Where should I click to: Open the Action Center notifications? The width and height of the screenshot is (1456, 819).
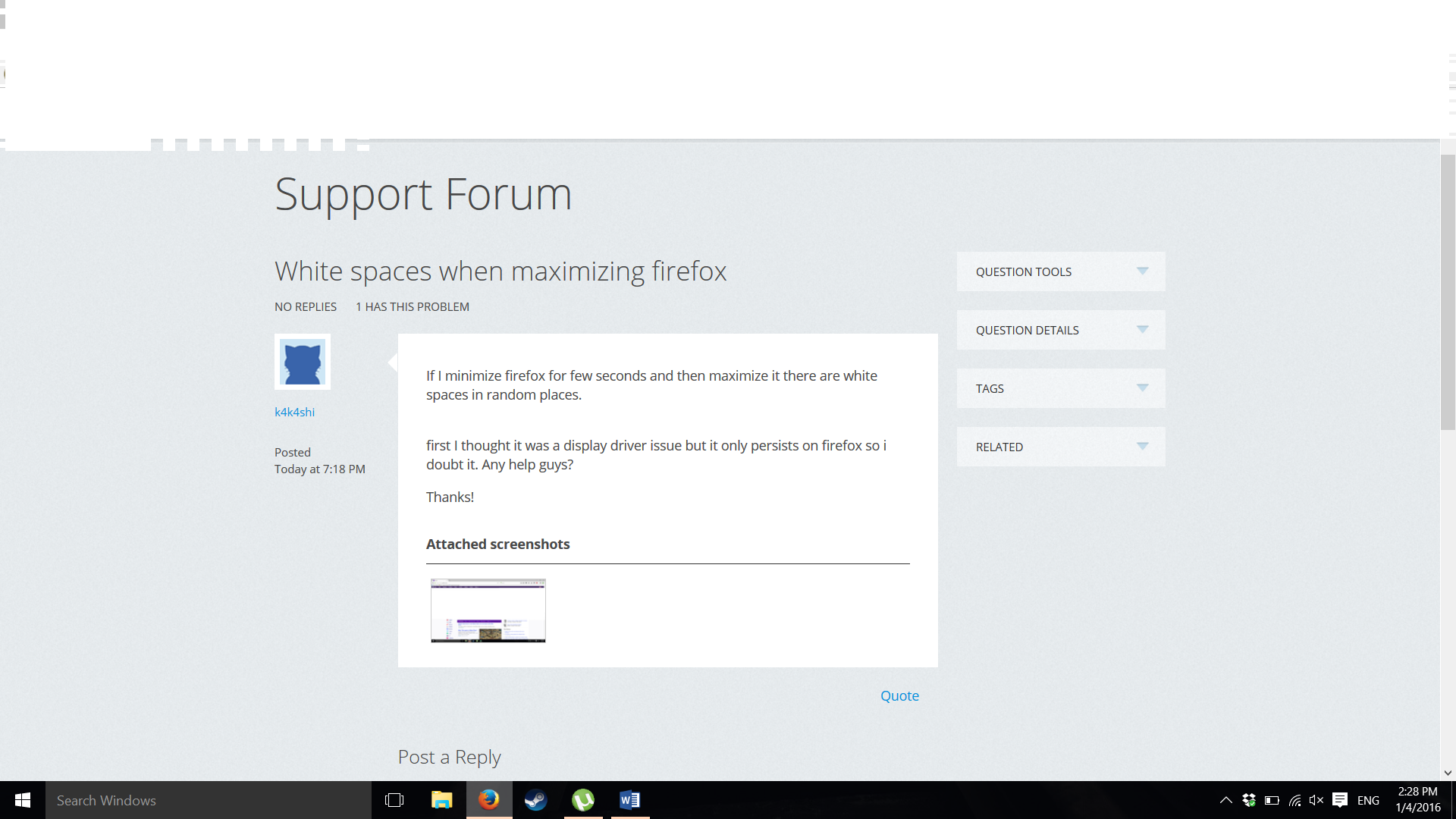[1340, 800]
